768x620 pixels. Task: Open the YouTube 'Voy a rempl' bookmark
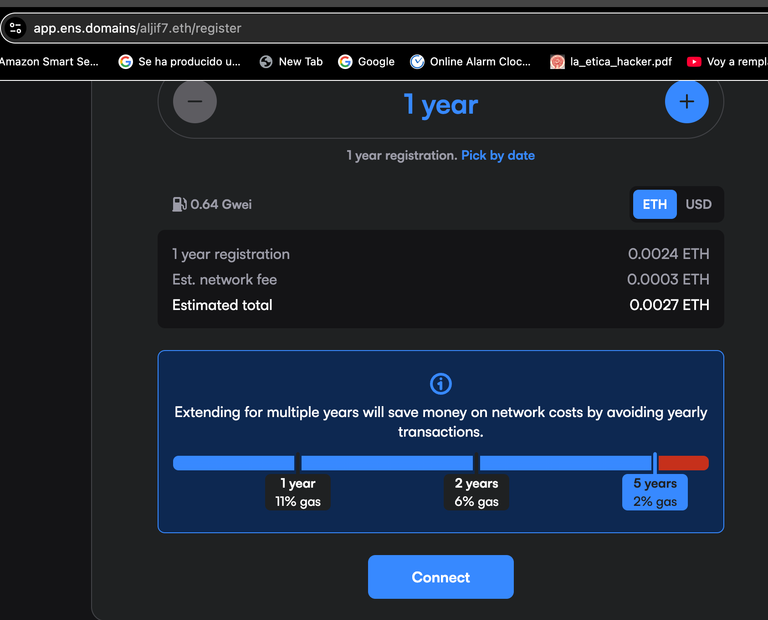tap(727, 62)
